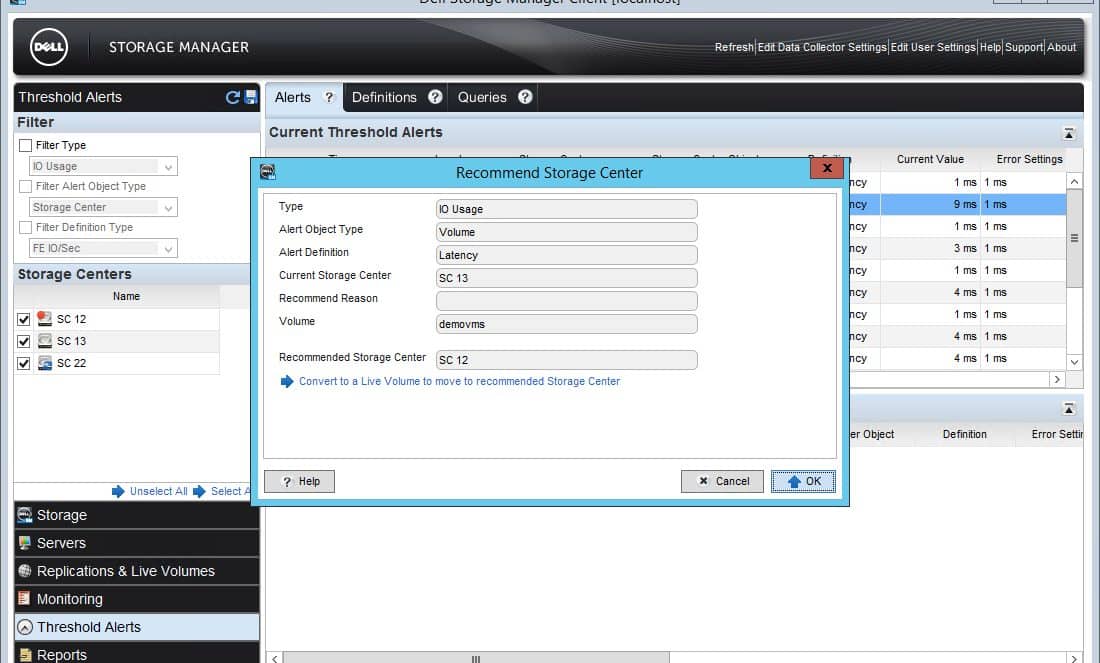Open Edit User Settings
The height and width of the screenshot is (663, 1100).
pyautogui.click(x=933, y=47)
